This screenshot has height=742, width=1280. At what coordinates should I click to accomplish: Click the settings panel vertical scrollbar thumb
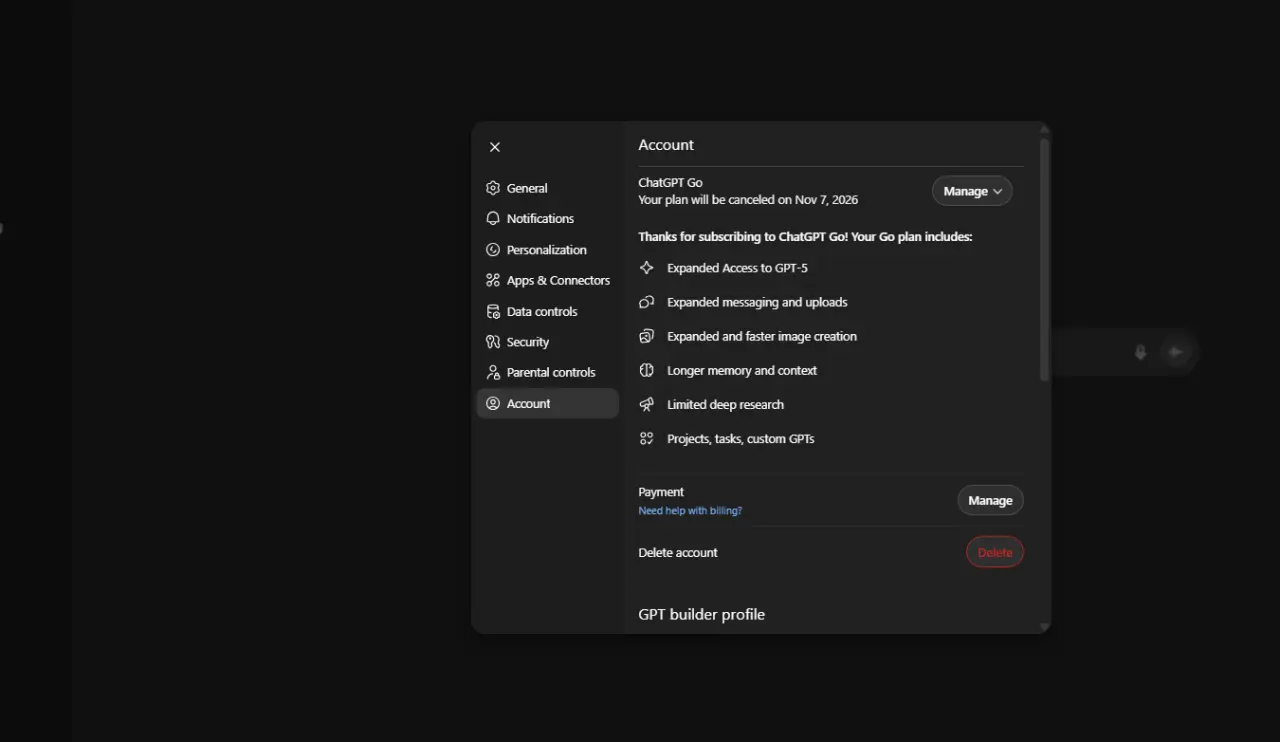1044,260
